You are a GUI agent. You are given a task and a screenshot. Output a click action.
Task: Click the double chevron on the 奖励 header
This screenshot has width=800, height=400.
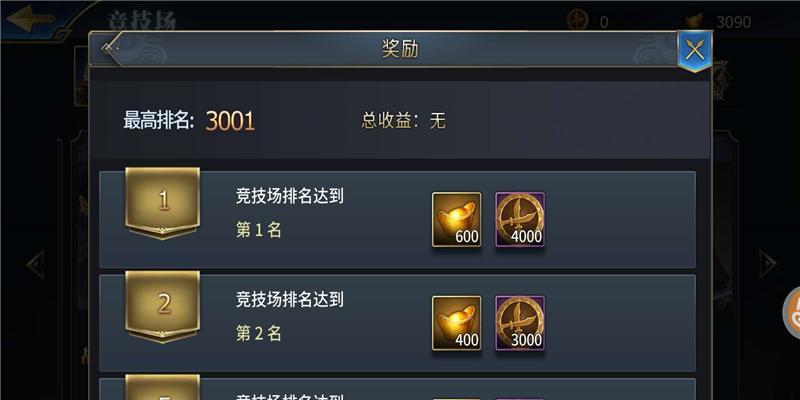(x=109, y=49)
